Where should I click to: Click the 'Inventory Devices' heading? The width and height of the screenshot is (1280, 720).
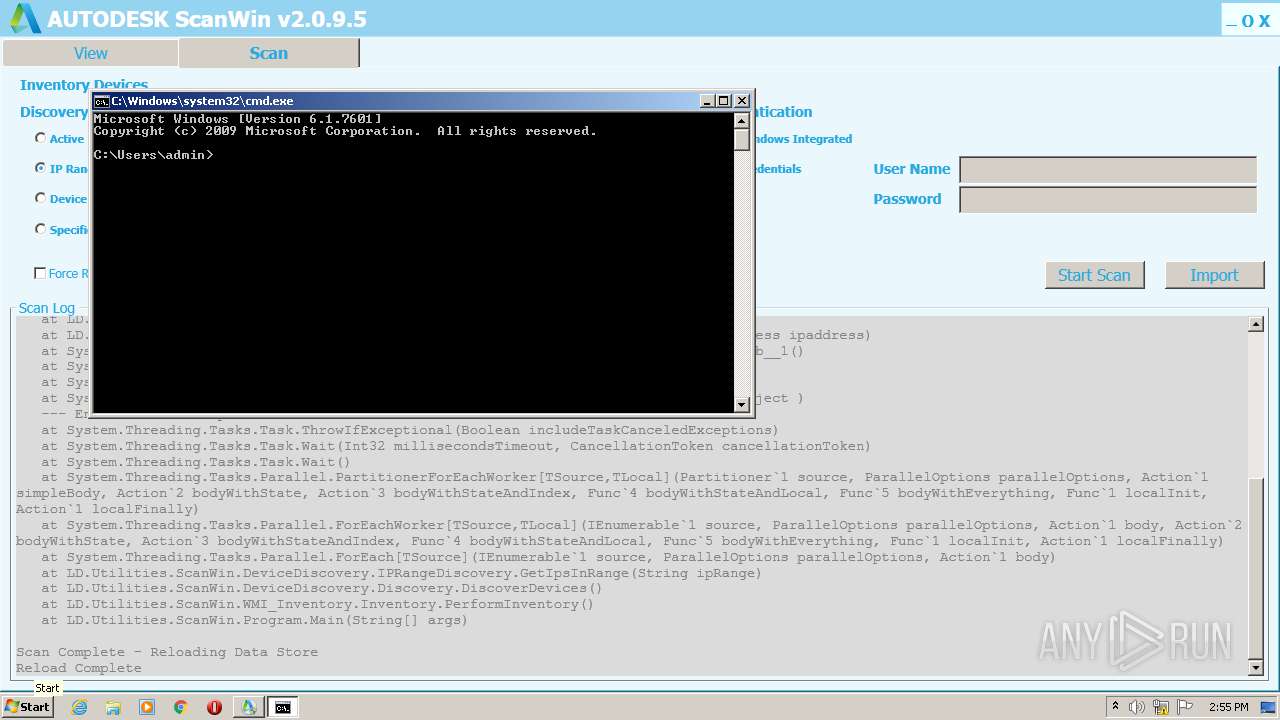tap(84, 85)
